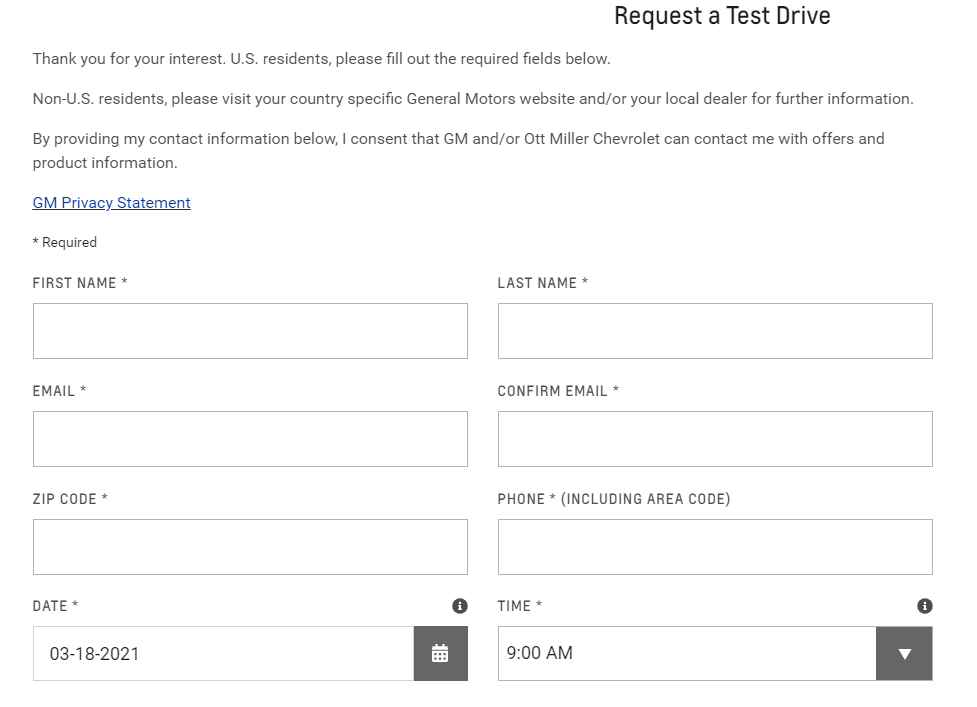
Task: Click the 03-18-2021 date text field
Action: coord(224,653)
